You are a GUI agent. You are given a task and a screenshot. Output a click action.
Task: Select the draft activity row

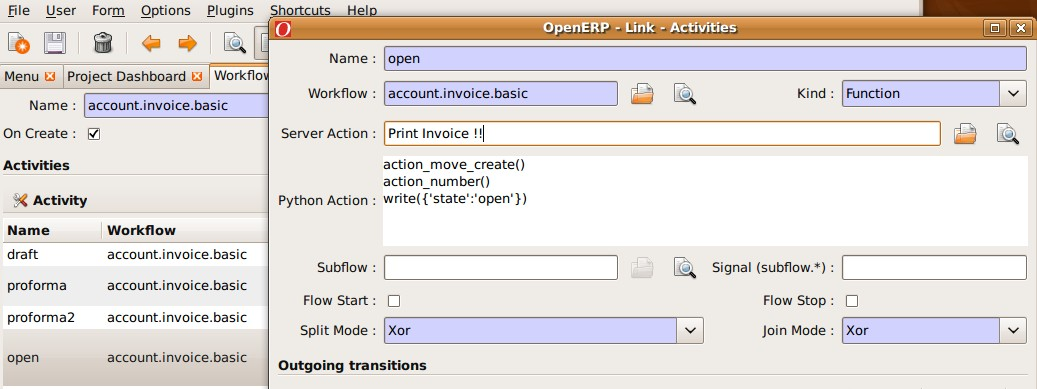tap(135, 255)
